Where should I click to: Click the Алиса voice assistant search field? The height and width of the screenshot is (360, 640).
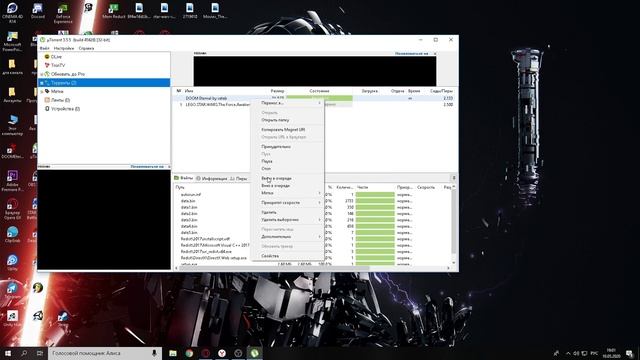tap(105, 353)
